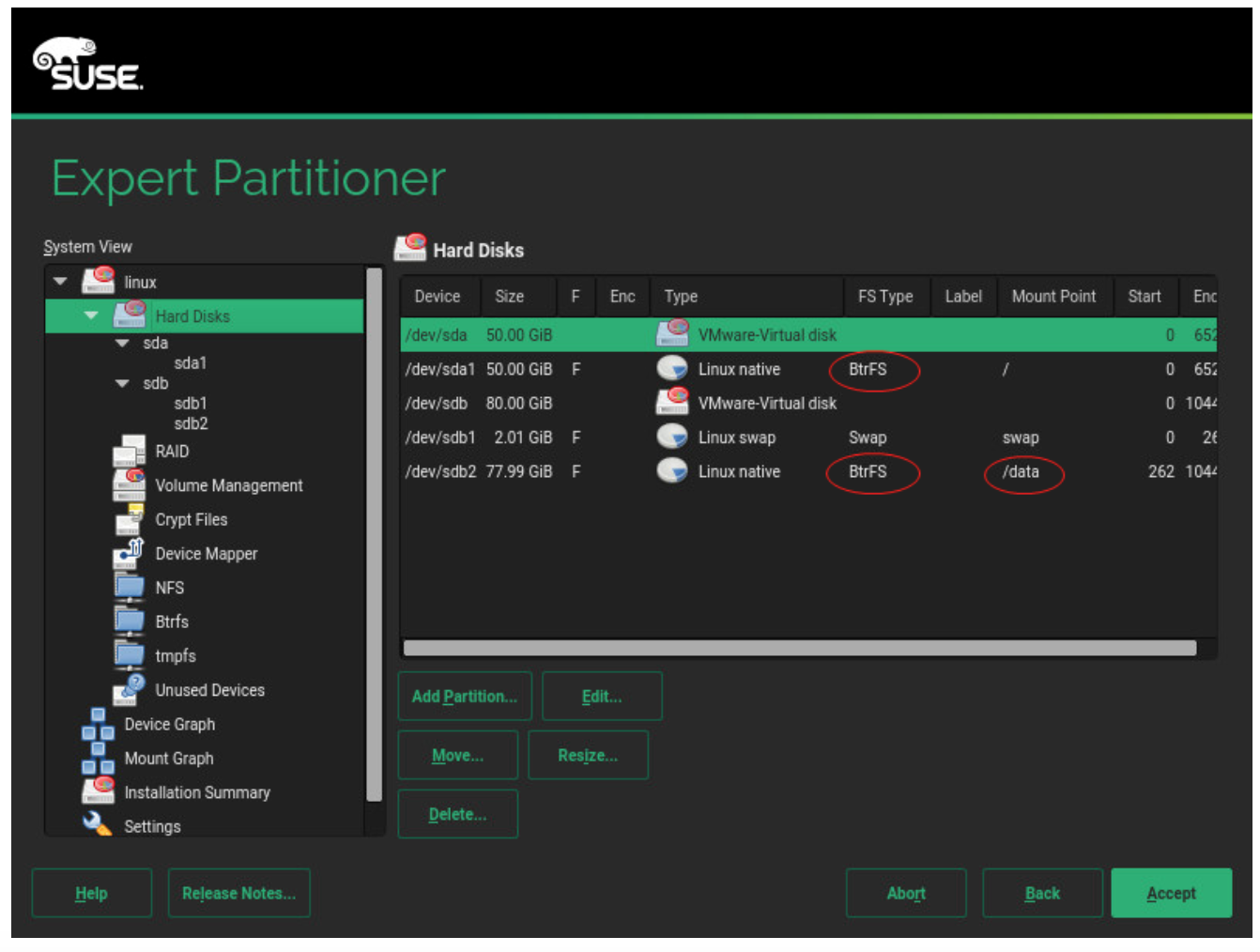Collapse the Hard Disks tree node
This screenshot has height=952, width=1260.
[91, 316]
